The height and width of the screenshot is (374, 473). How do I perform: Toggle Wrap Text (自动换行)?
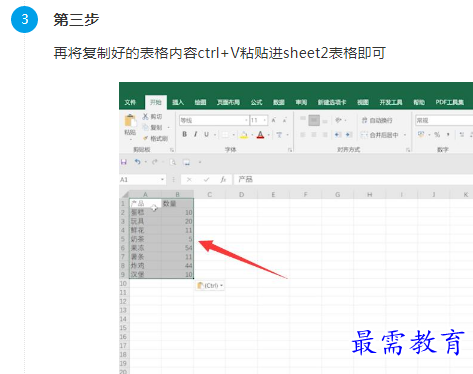pyautogui.click(x=377, y=120)
